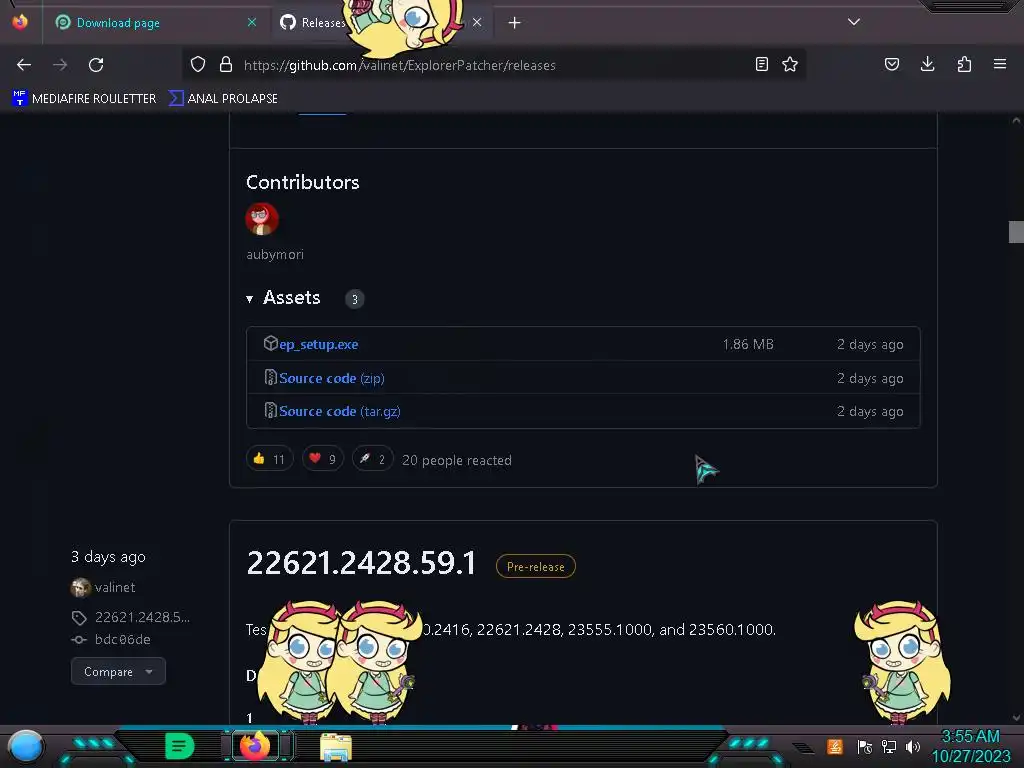Viewport: 1024px width, 768px height.
Task: Click the 3 days ago timestamp
Action: pyautogui.click(x=108, y=557)
